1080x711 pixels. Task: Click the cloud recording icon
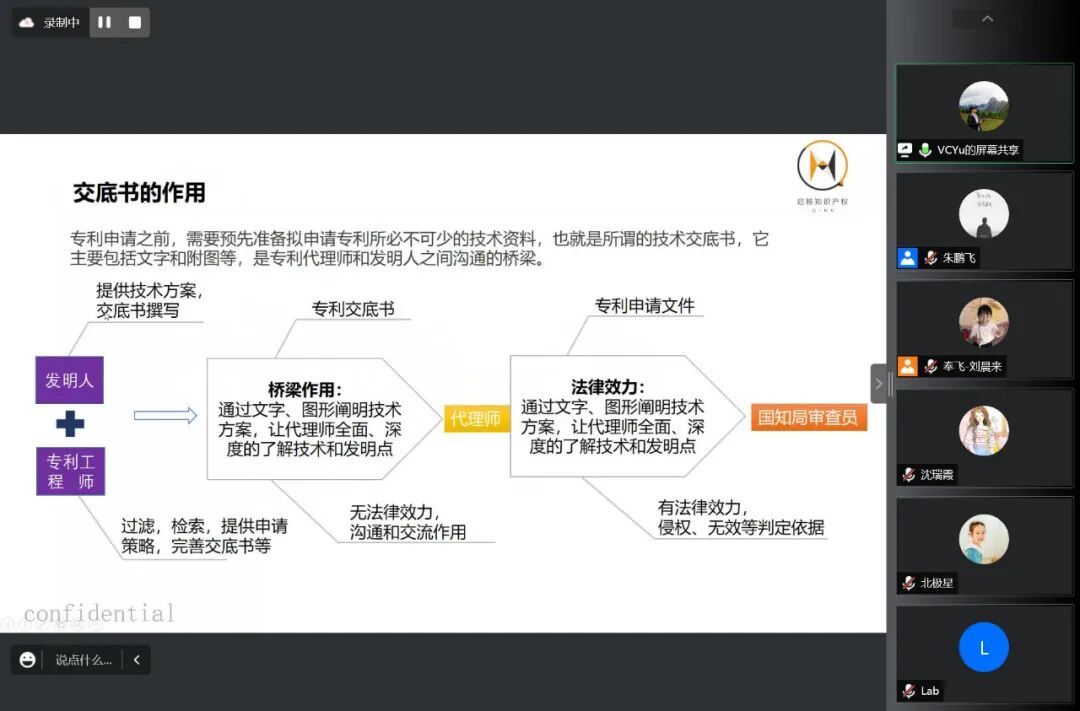(25, 21)
